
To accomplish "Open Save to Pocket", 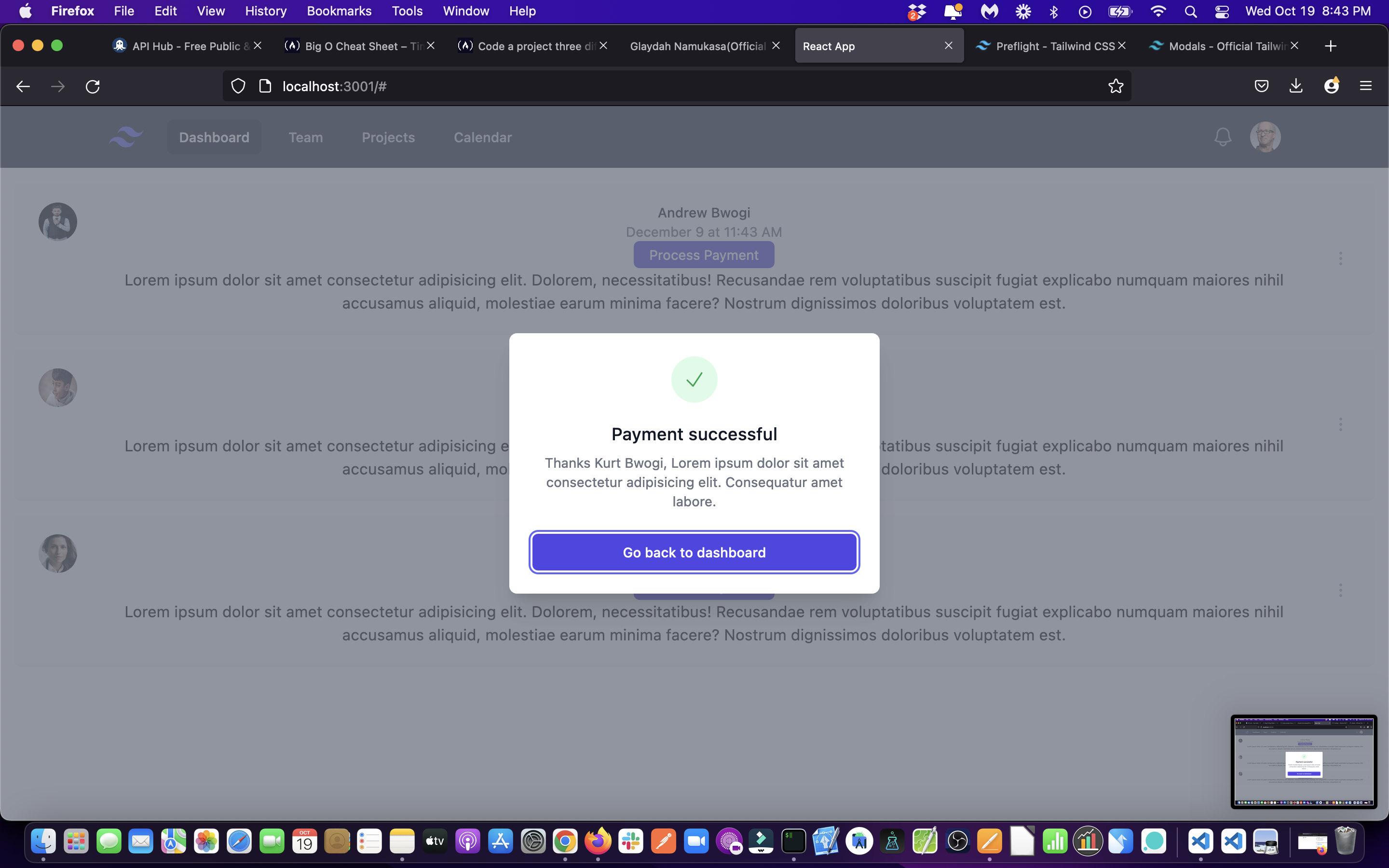I will tap(1261, 86).
